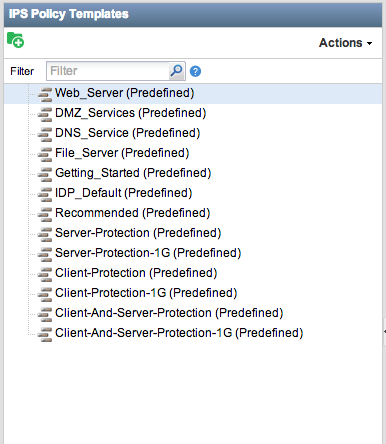Click the policy icon beside File_Server

pyautogui.click(x=45, y=154)
